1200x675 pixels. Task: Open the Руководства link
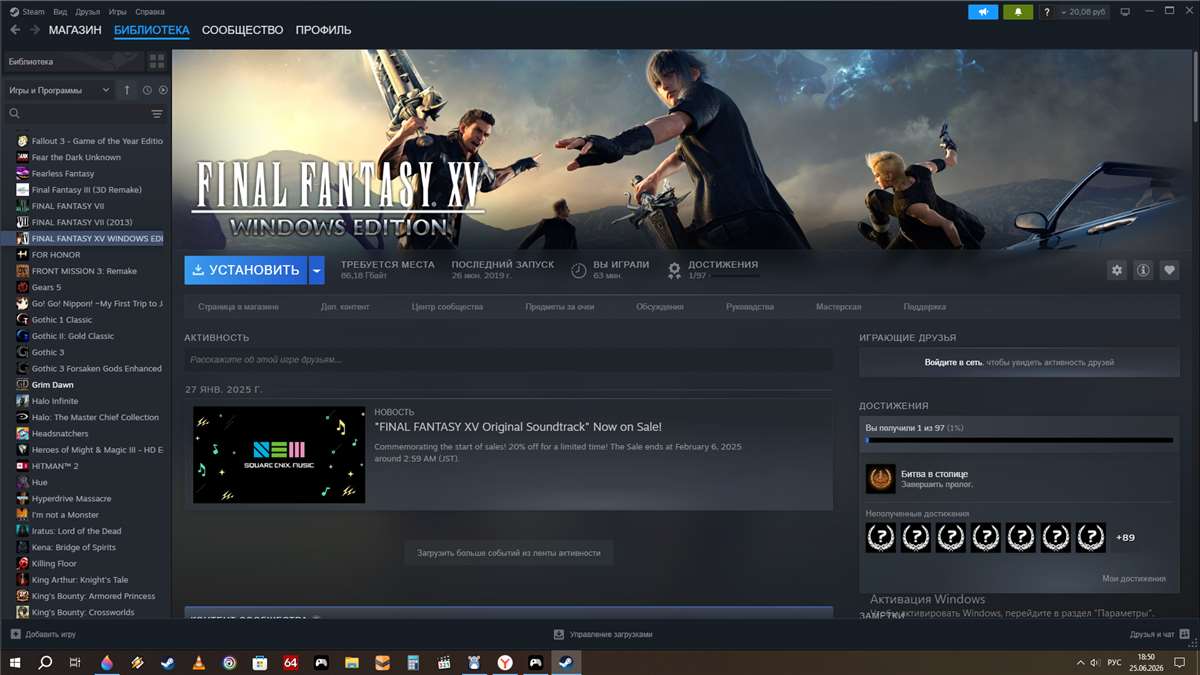pyautogui.click(x=750, y=307)
